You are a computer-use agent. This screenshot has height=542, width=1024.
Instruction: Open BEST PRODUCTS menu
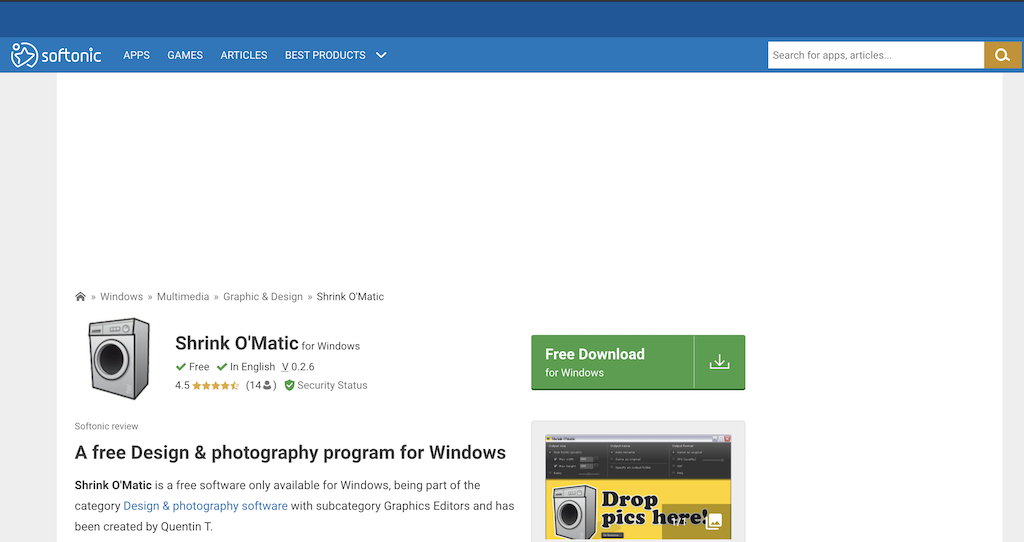pyautogui.click(x=325, y=56)
